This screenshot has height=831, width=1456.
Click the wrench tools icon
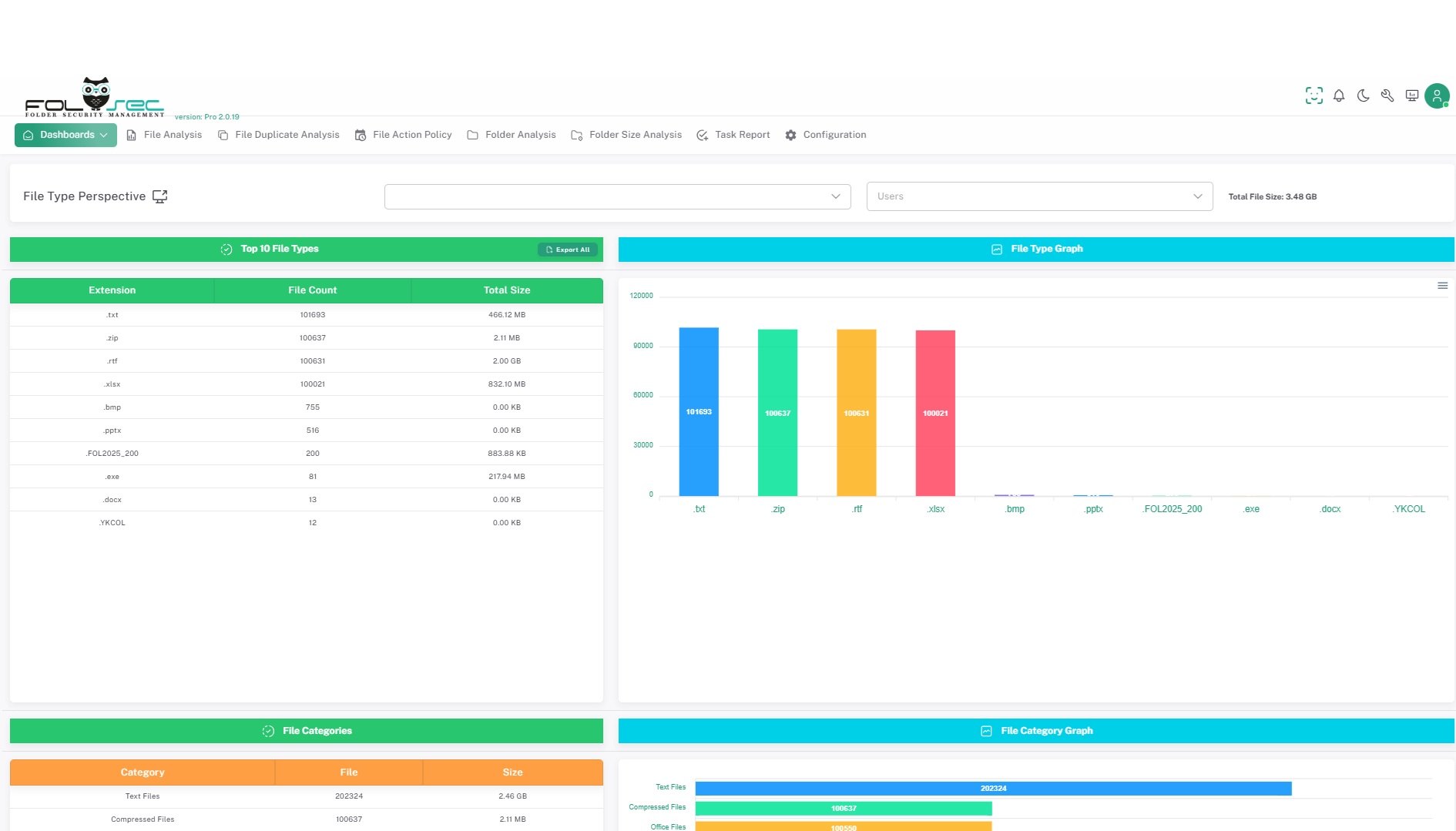tap(1387, 95)
